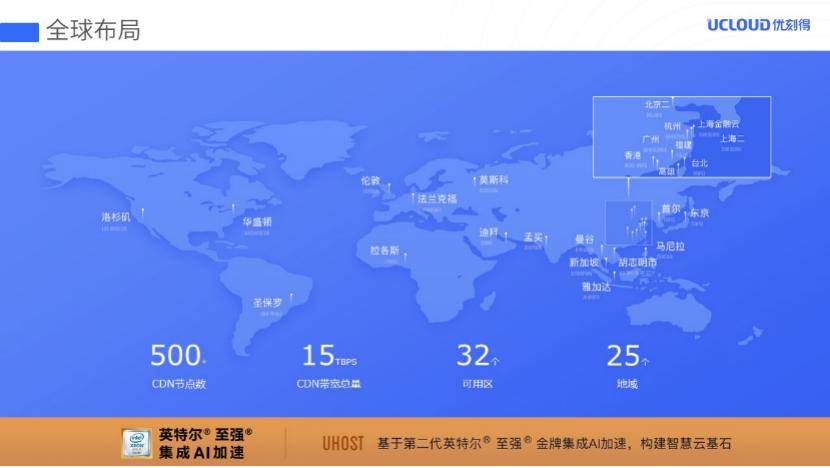Click the 拉各斯 map marker

(x=385, y=250)
